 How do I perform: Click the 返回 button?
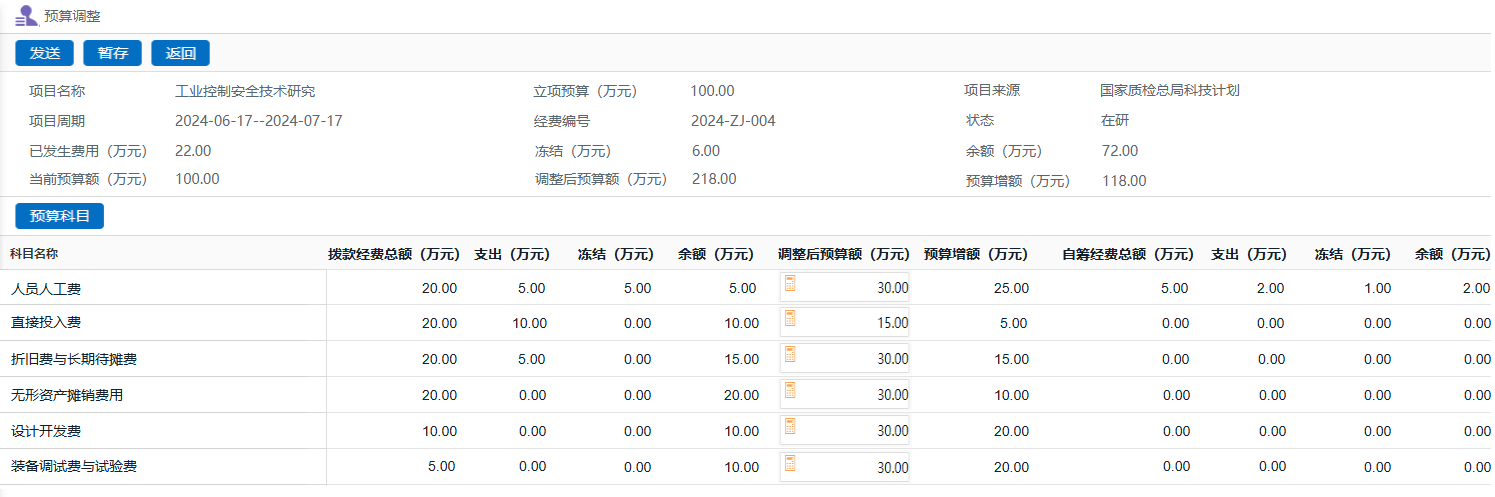[x=180, y=53]
